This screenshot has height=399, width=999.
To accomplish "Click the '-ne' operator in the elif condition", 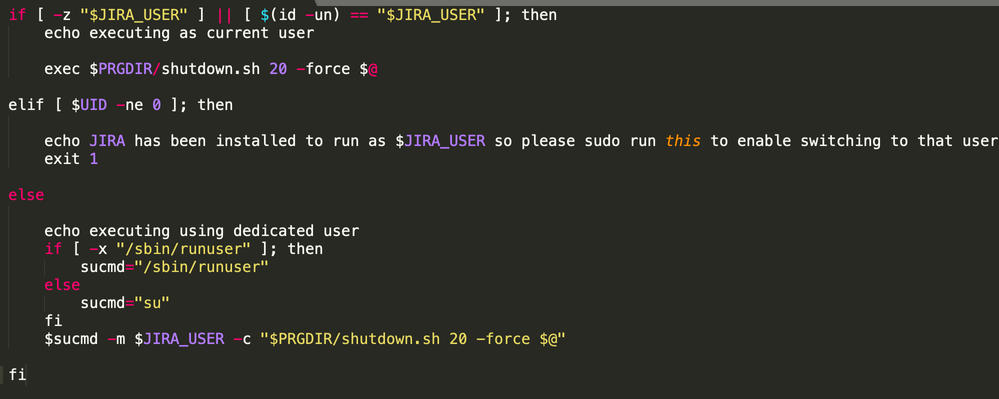I will click(129, 105).
